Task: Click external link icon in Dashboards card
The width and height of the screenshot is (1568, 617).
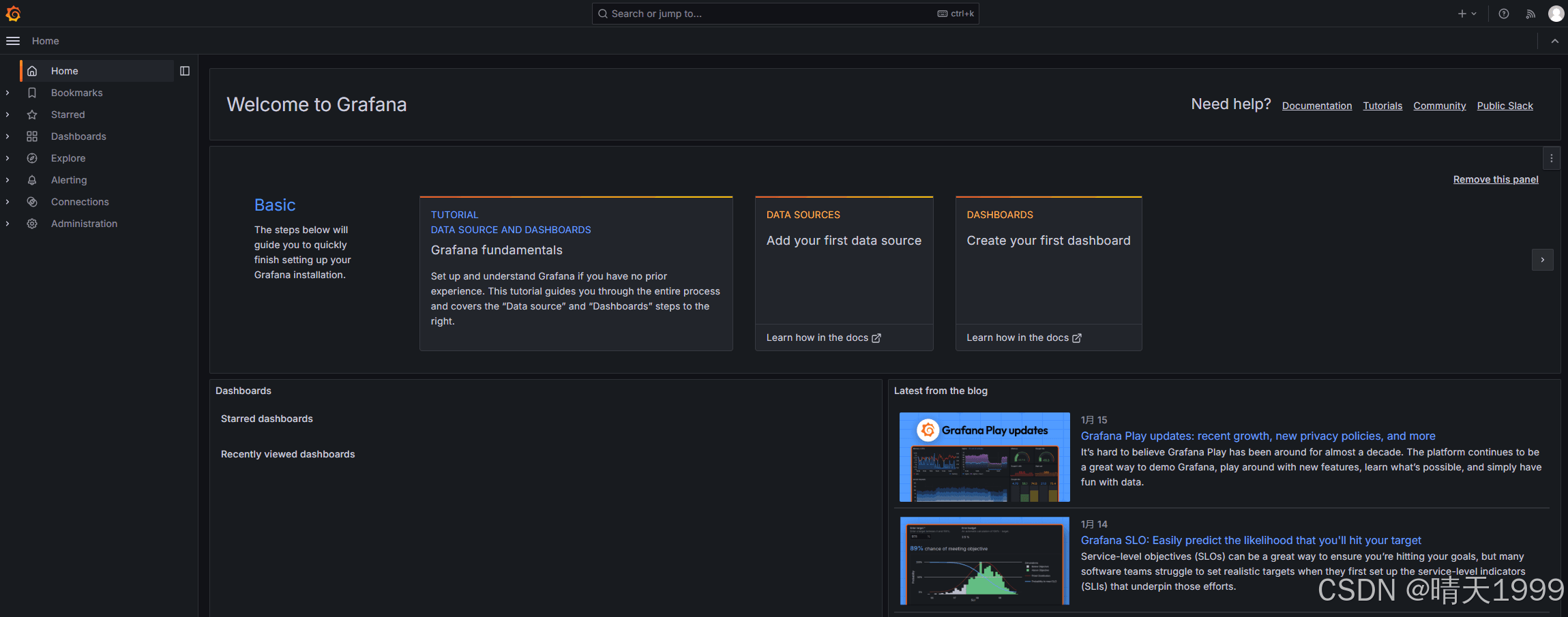Action: 1077,338
